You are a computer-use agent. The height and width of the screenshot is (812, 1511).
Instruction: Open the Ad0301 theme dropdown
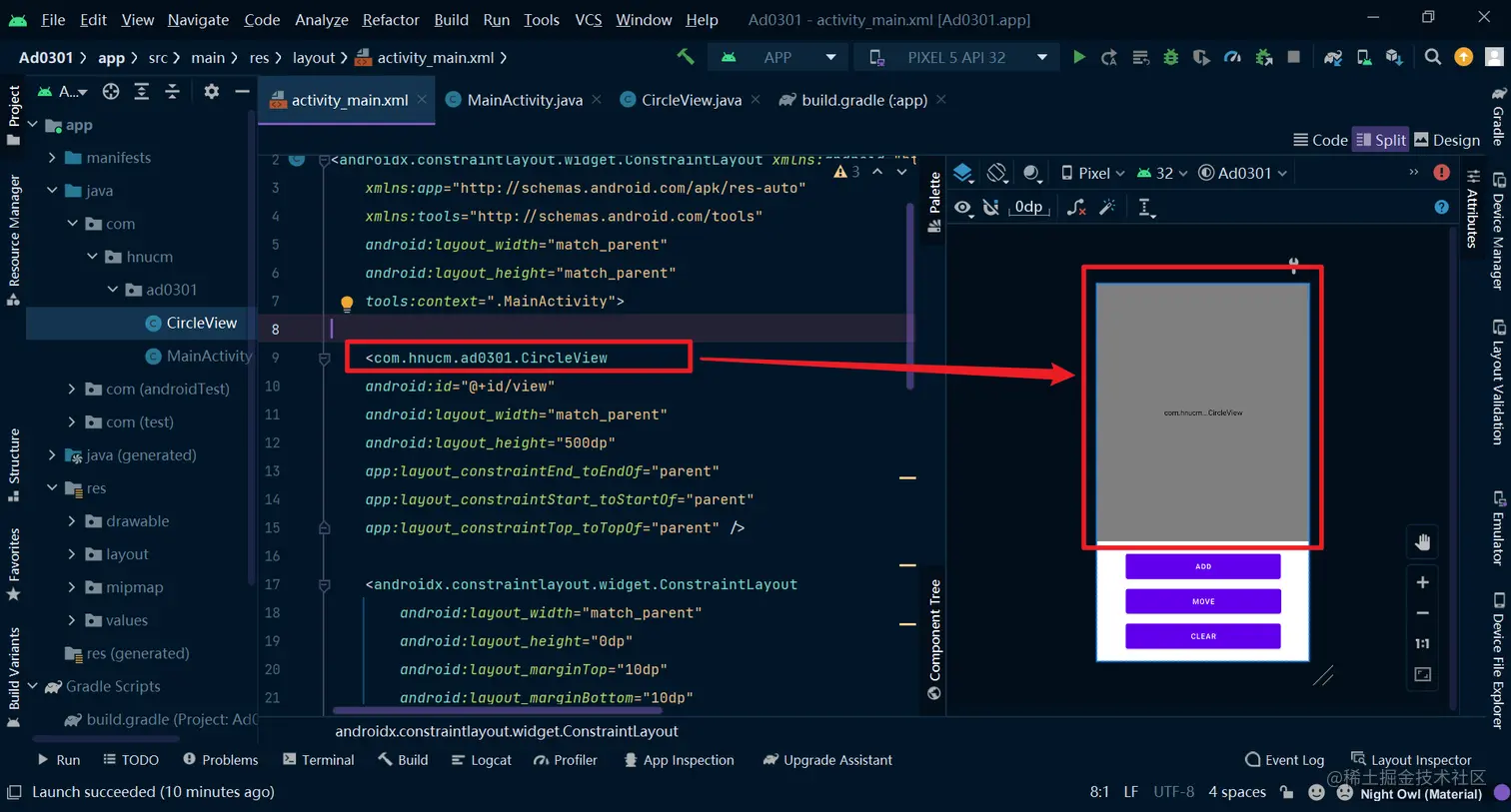(1242, 173)
